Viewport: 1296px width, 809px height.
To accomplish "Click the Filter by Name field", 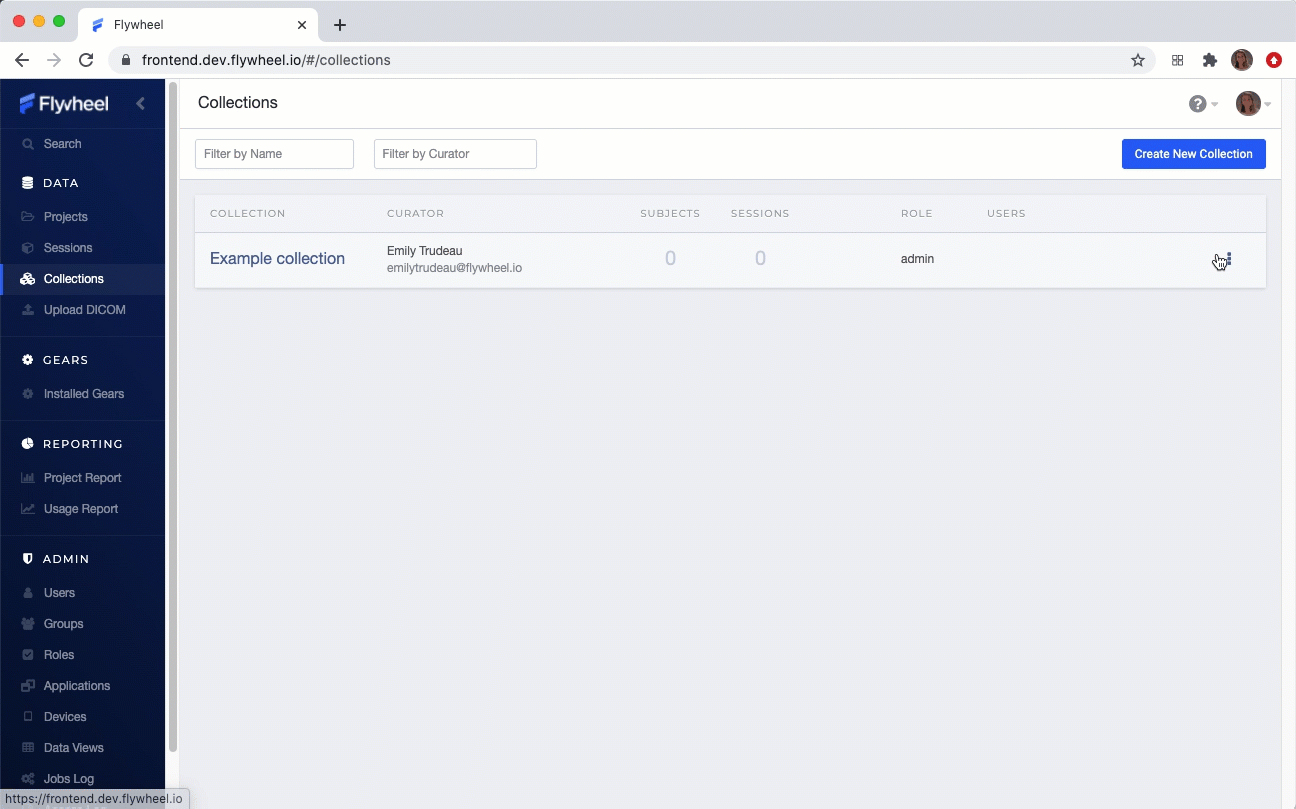I will pos(274,154).
